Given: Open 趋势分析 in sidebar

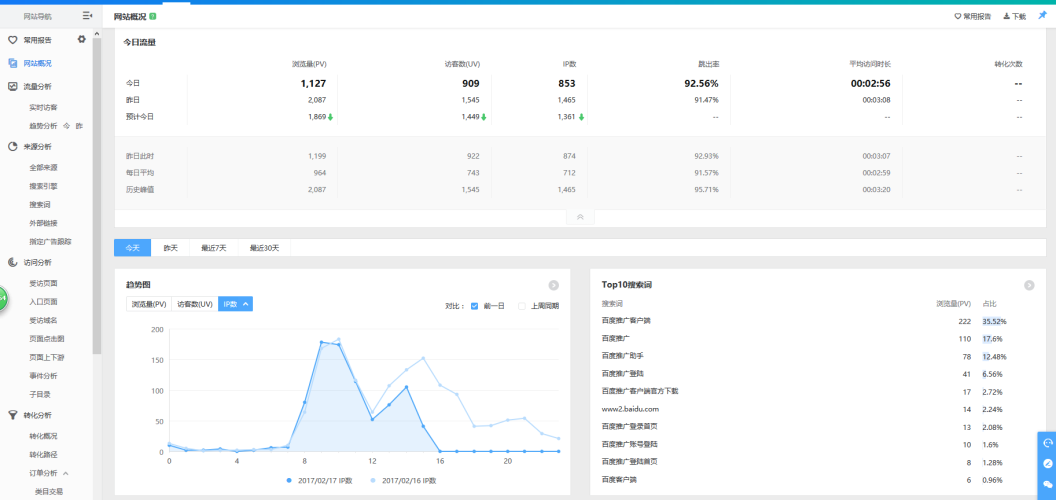Looking at the screenshot, I should tap(43, 126).
